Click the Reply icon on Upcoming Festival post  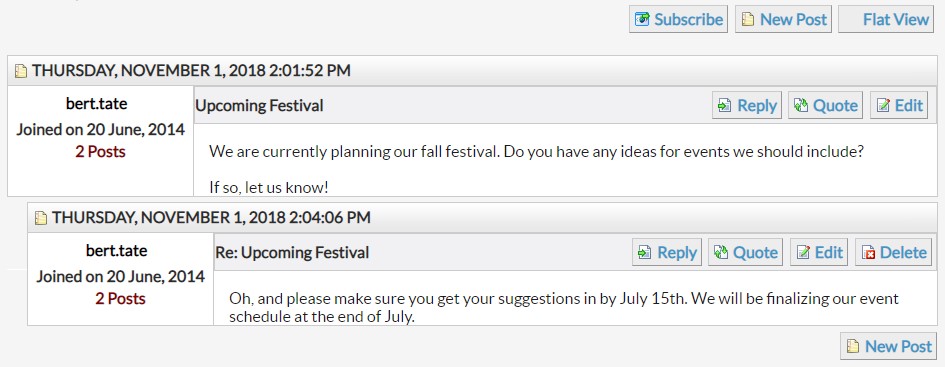tap(724, 106)
